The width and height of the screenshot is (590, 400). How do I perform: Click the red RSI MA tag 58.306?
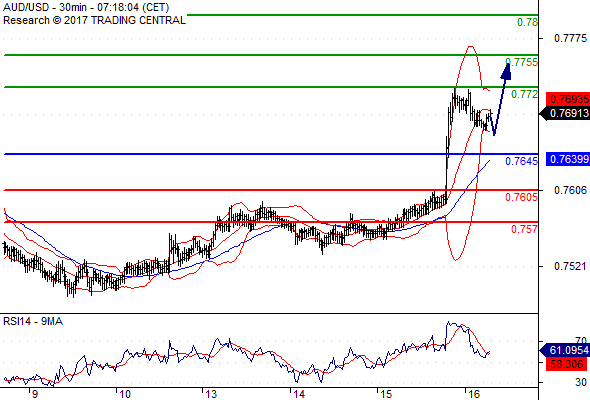(566, 364)
